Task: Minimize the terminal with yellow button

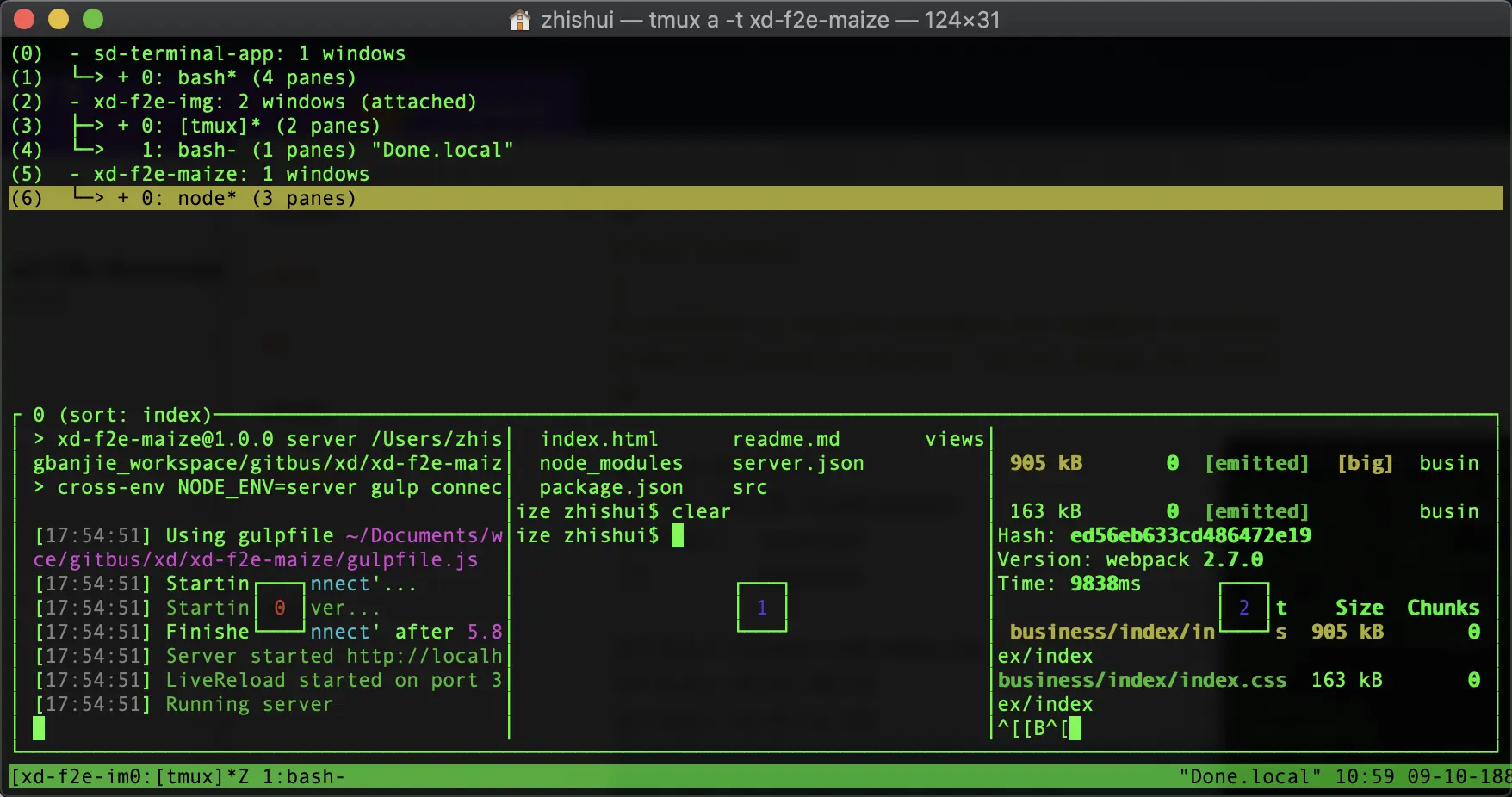Action: (x=59, y=19)
